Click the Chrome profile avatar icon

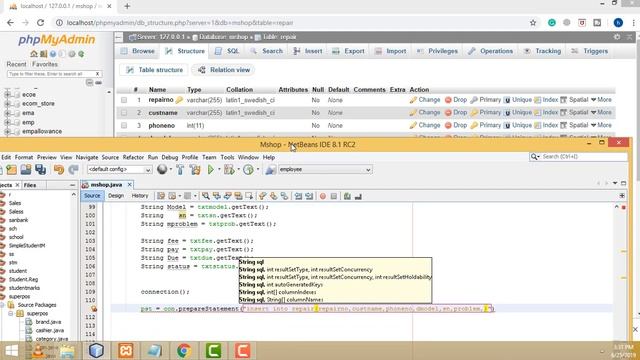[x=618, y=23]
